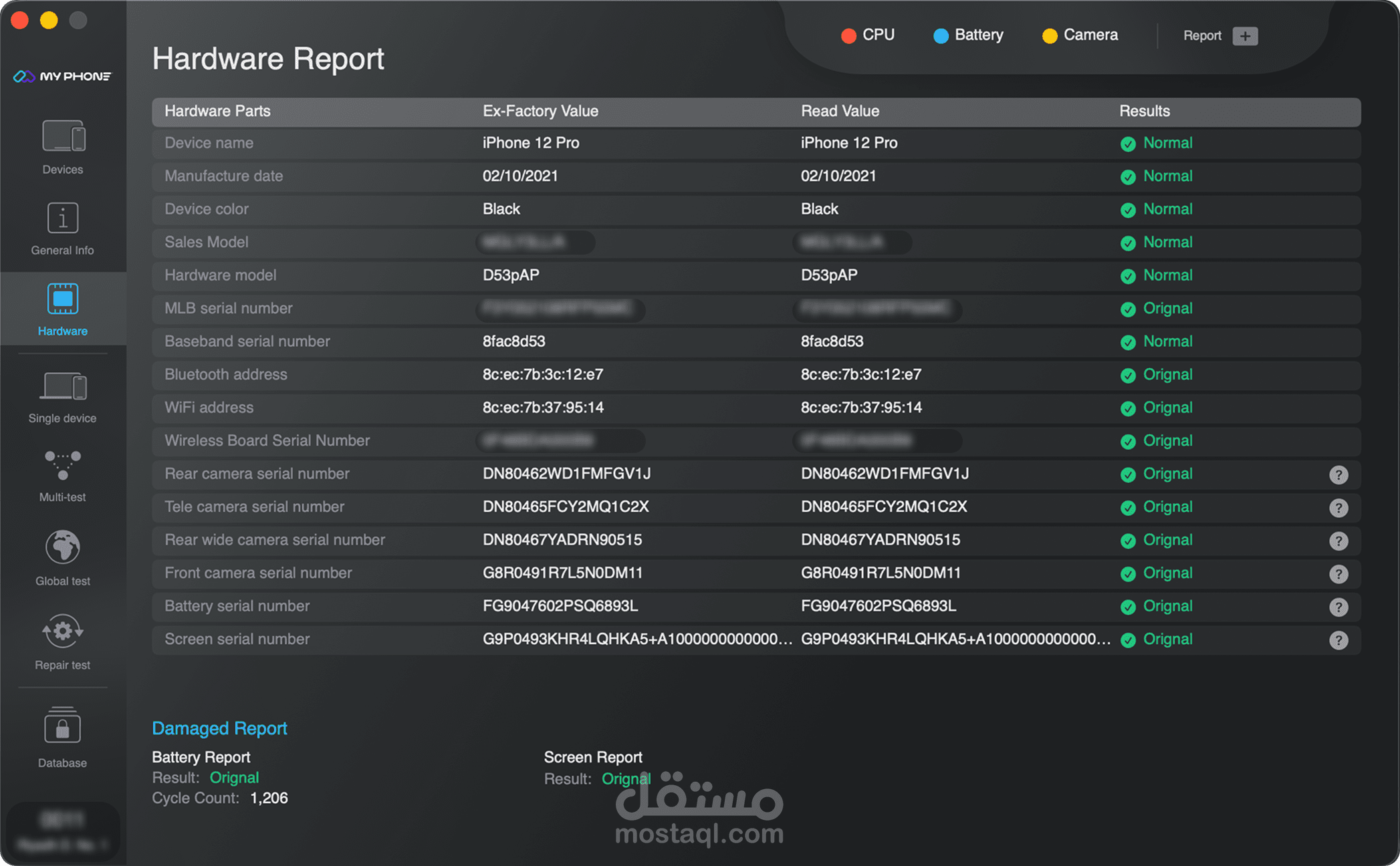Click the Report label
The width and height of the screenshot is (1400, 866).
click(1202, 36)
